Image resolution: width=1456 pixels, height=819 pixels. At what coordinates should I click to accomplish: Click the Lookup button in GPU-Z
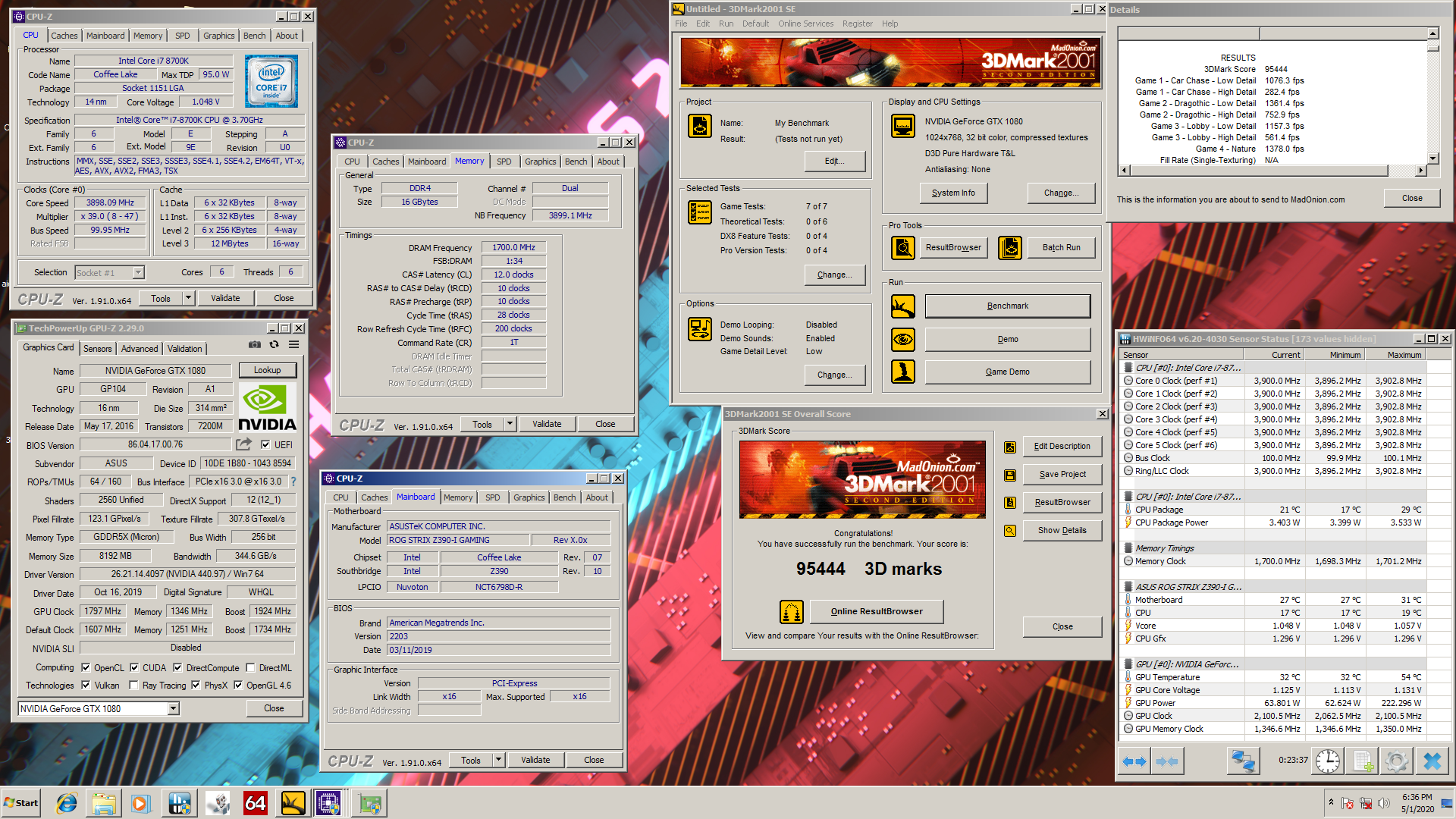[x=267, y=370]
